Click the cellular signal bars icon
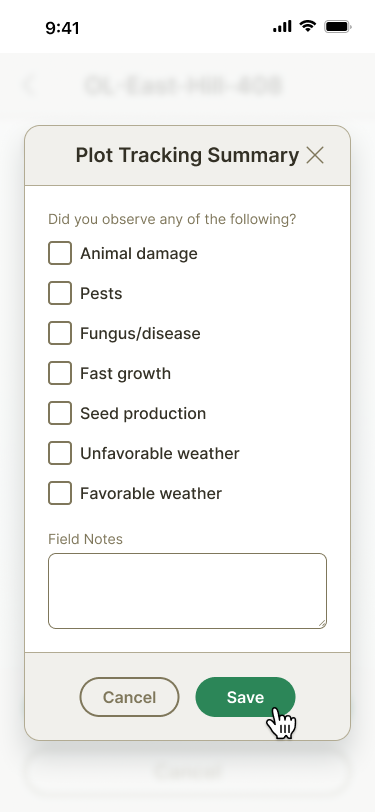 click(282, 26)
